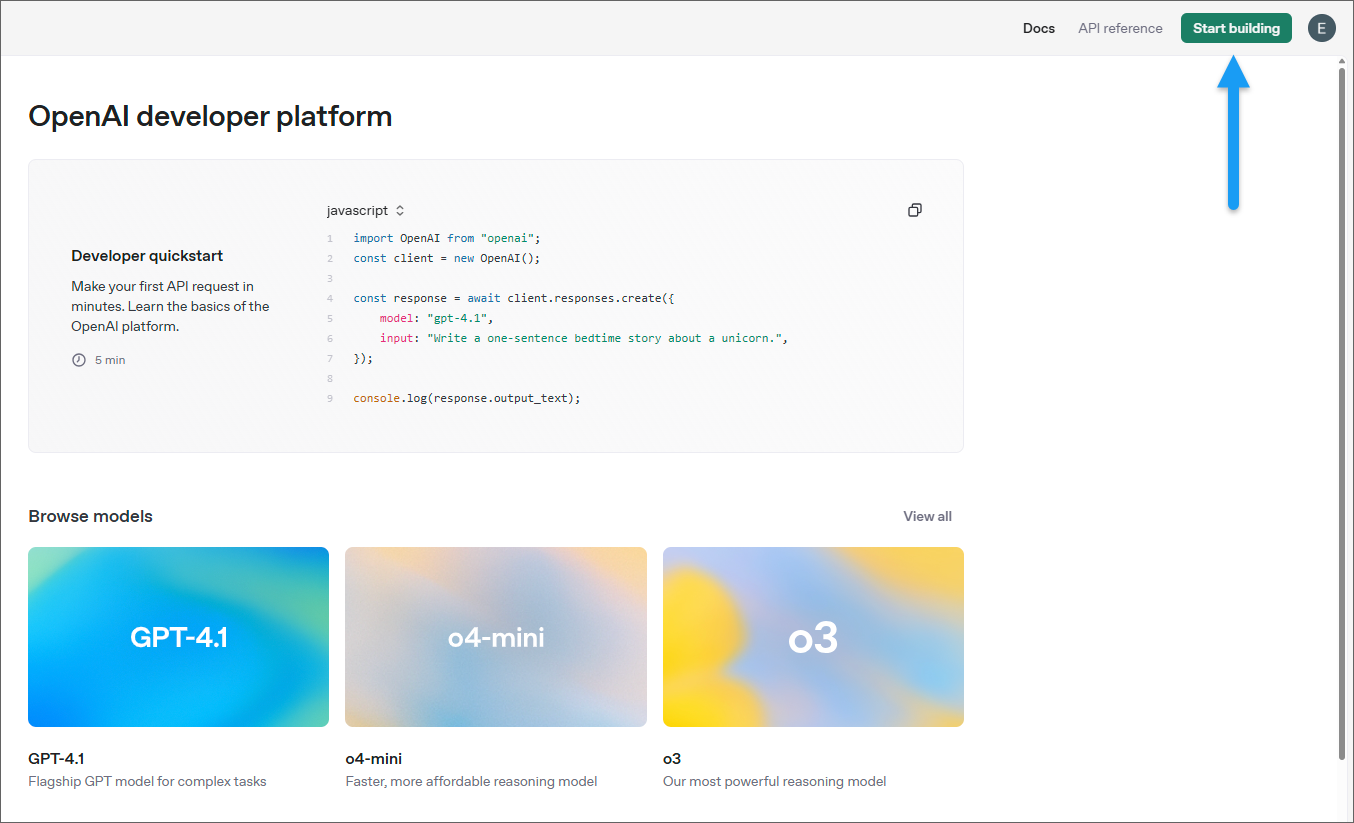Viewport: 1354px width, 823px height.
Task: Click 'Faster, more affordable reasoning model' description
Action: [471, 781]
